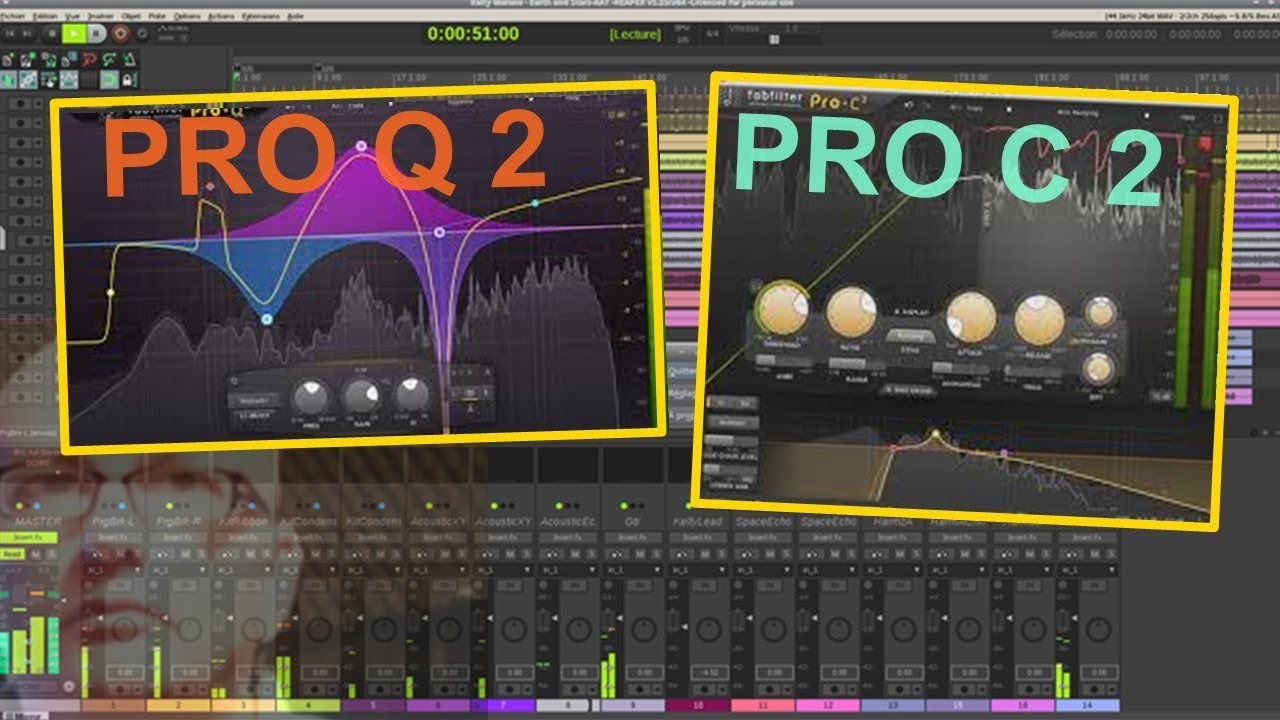The height and width of the screenshot is (720, 1280).
Task: Click MASTER strip Insert Fx button
Action: [29, 538]
